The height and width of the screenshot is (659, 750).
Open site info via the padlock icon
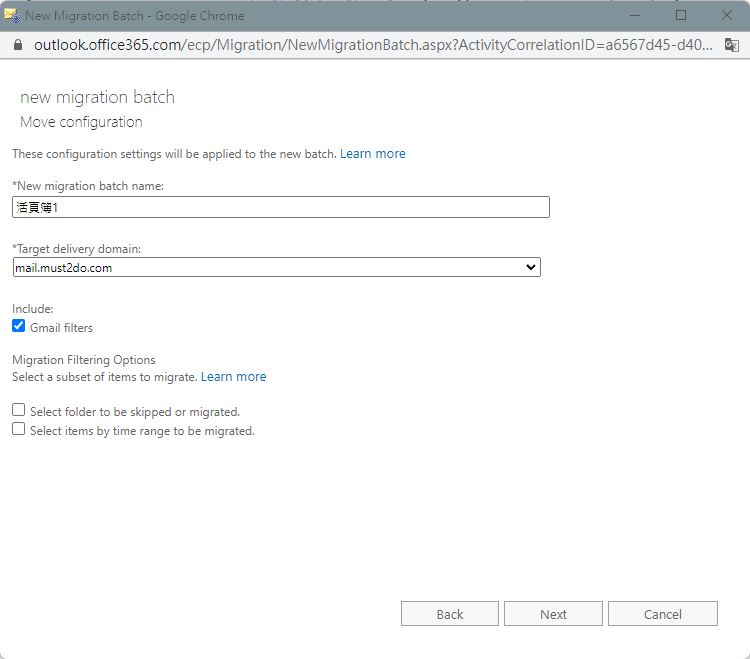coord(18,45)
